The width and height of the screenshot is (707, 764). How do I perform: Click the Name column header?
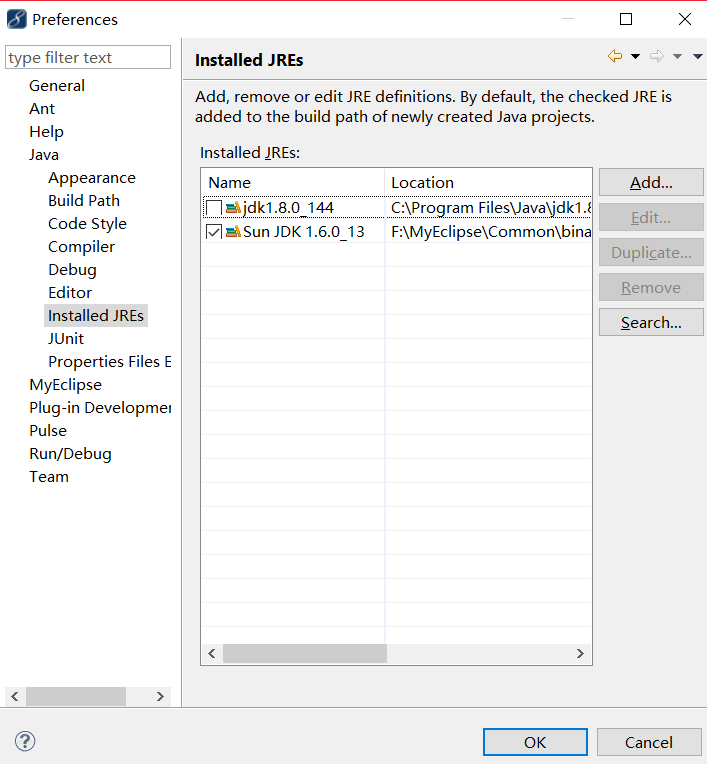[x=293, y=183]
